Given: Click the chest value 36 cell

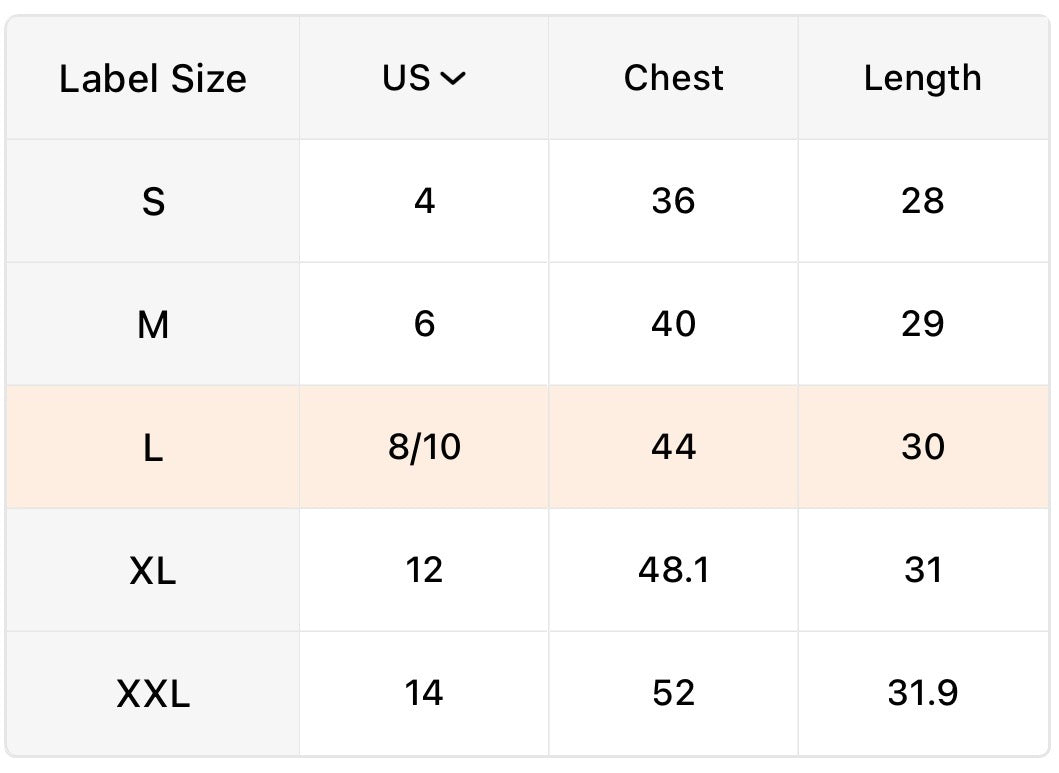Looking at the screenshot, I should [673, 201].
